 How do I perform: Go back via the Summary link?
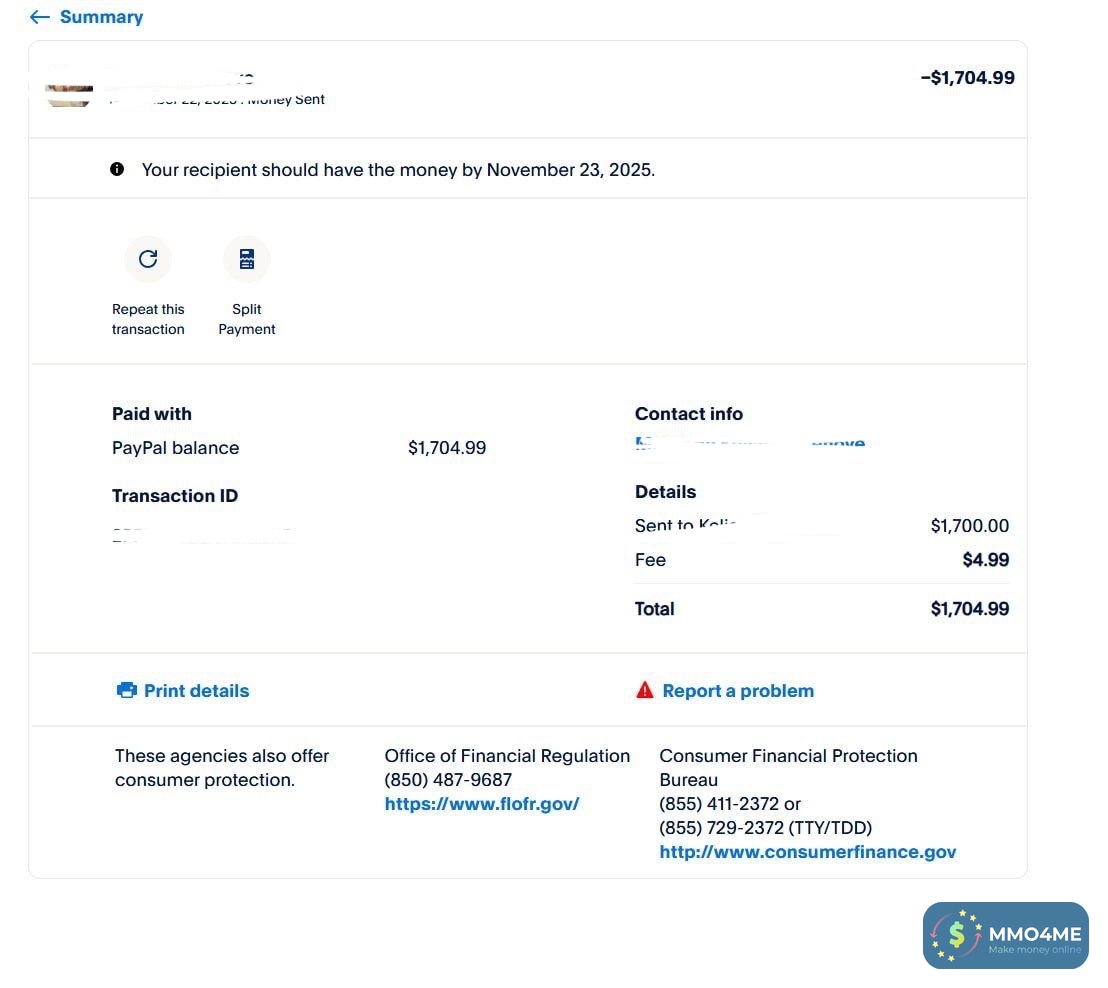101,17
